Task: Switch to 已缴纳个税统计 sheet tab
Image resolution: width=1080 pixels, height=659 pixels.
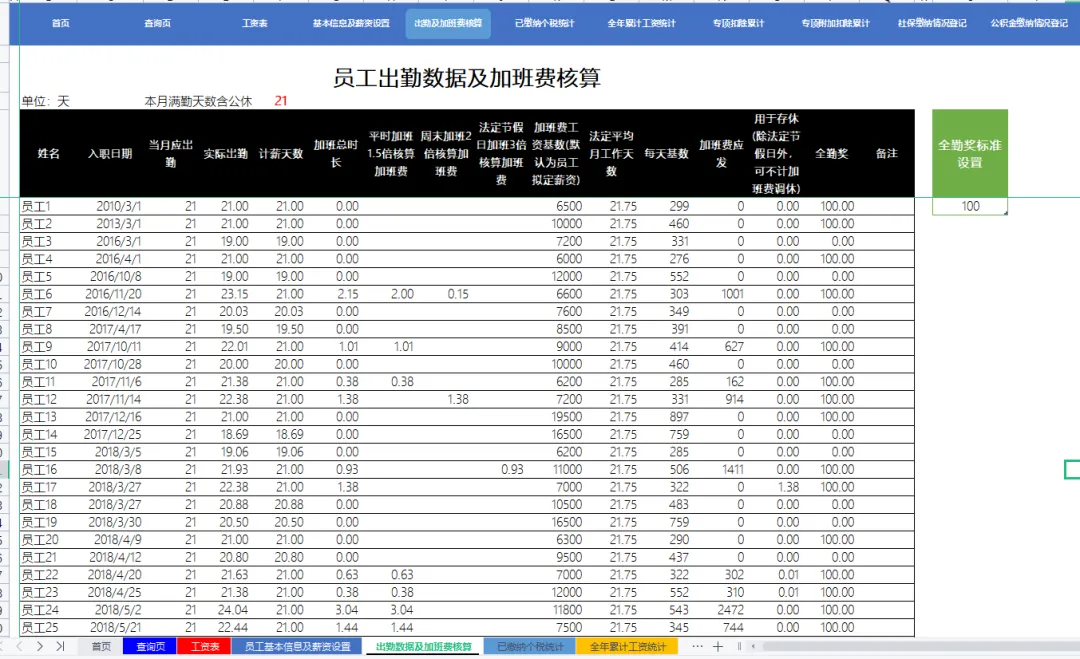Action: click(530, 647)
